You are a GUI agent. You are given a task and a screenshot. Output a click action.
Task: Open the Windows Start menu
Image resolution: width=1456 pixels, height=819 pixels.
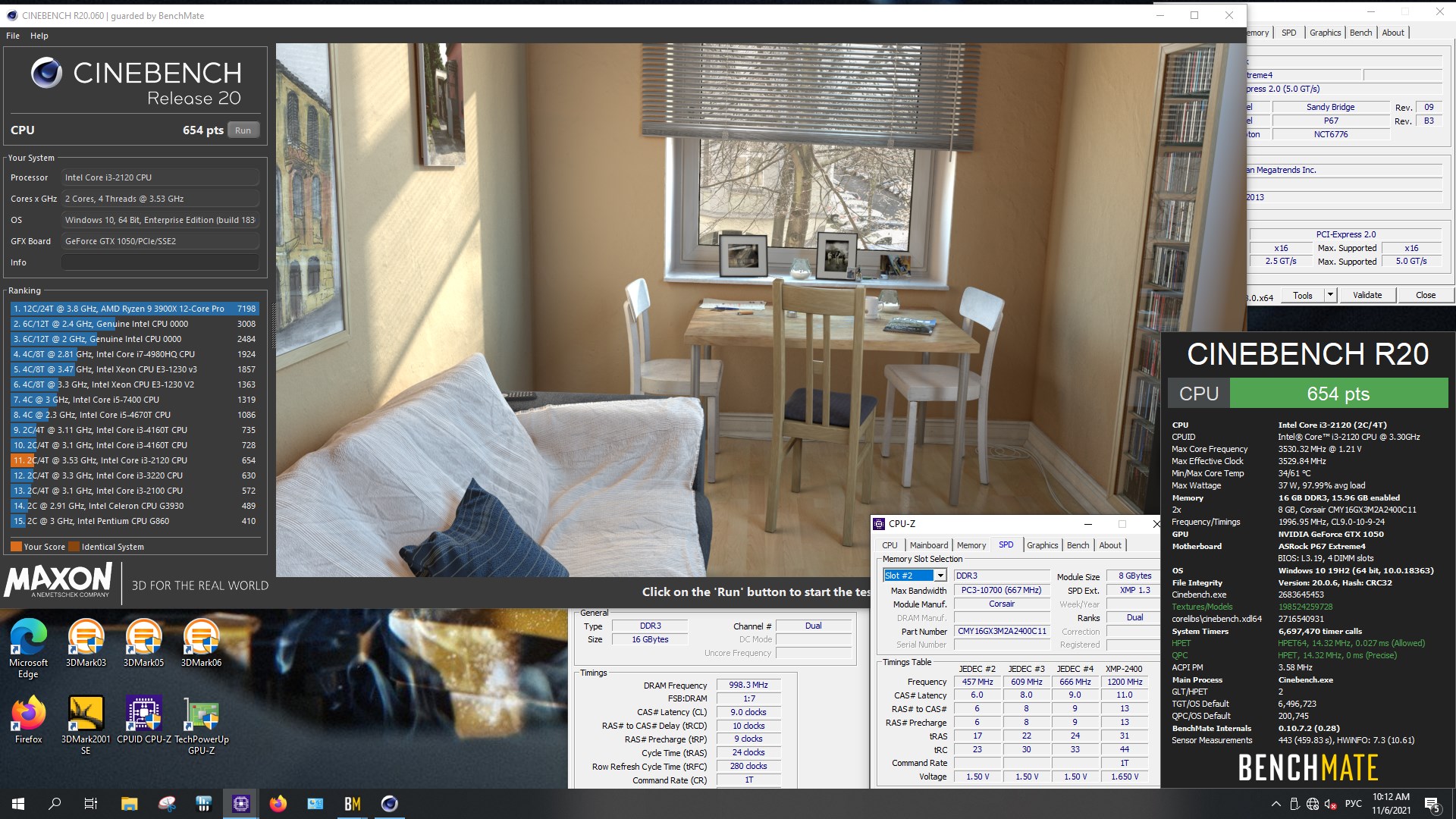[x=18, y=804]
